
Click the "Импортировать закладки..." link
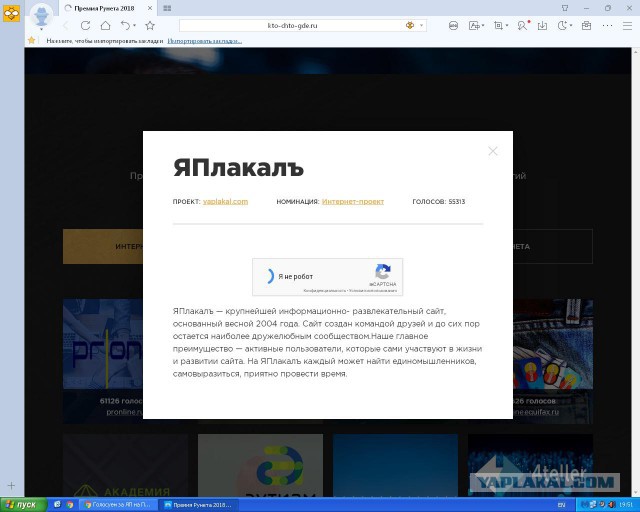204,41
